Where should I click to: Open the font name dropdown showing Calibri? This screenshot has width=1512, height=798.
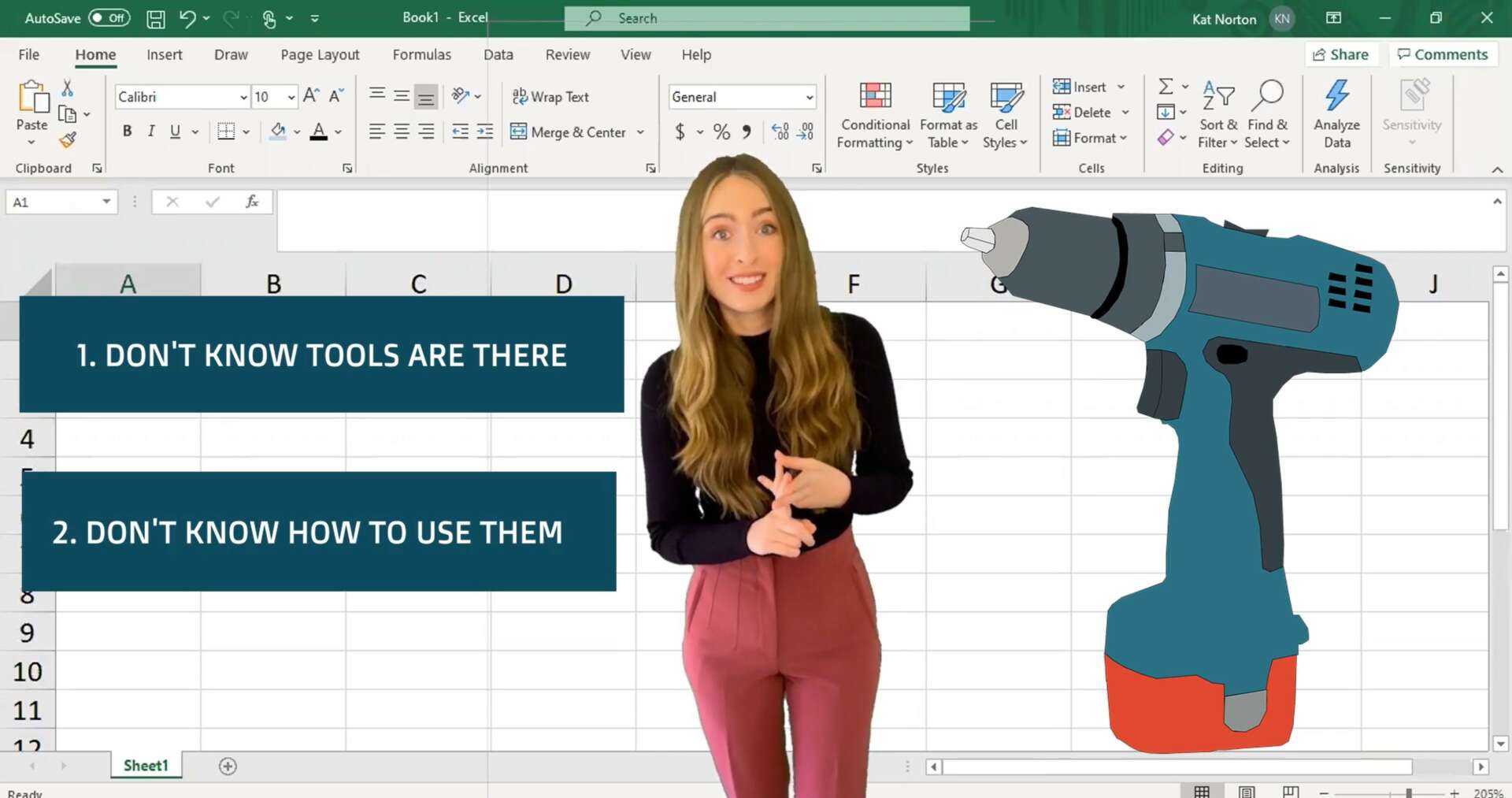(243, 97)
